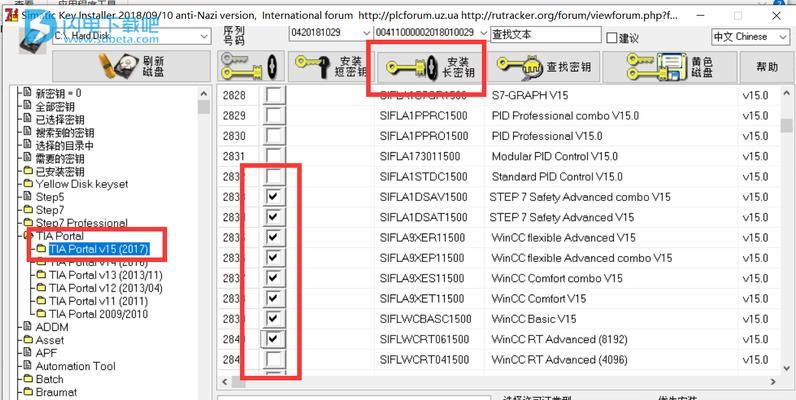Click the text WinCC RT Advanced (8192)
This screenshot has width=796, height=400.
tap(559, 339)
